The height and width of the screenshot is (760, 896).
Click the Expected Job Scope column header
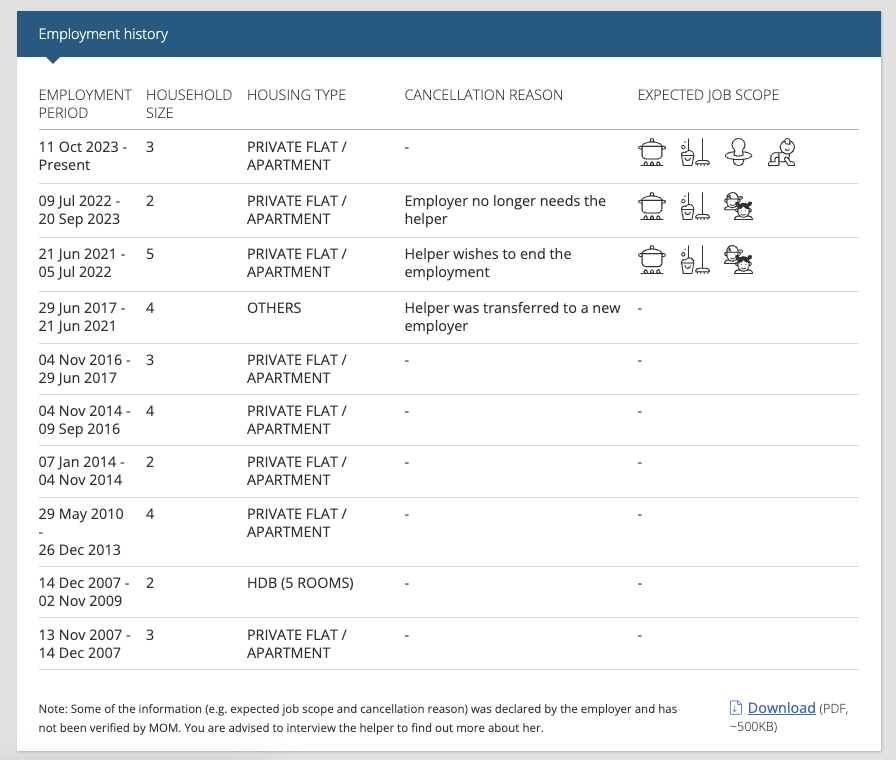(x=708, y=95)
